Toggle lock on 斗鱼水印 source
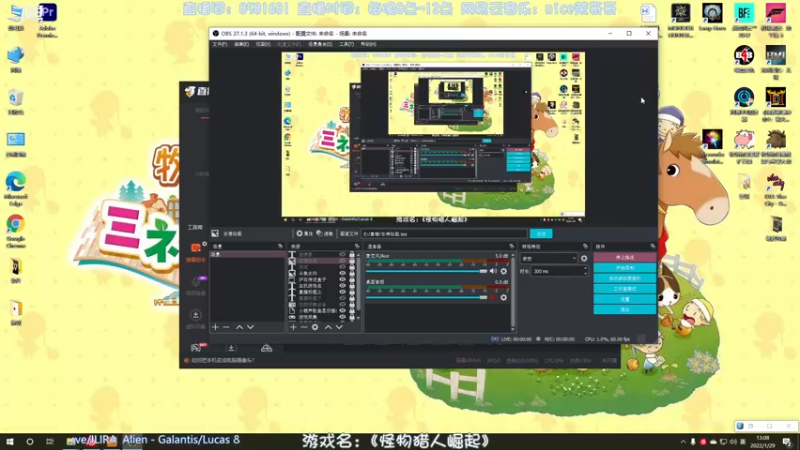Screen dimensions: 800x450 352,273
